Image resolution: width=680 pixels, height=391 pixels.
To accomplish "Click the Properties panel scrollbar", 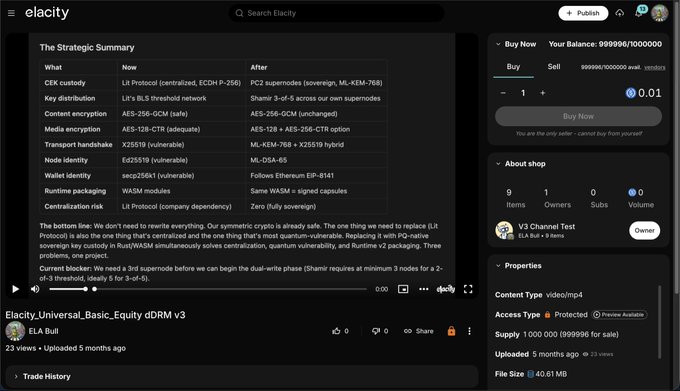I will [x=660, y=322].
